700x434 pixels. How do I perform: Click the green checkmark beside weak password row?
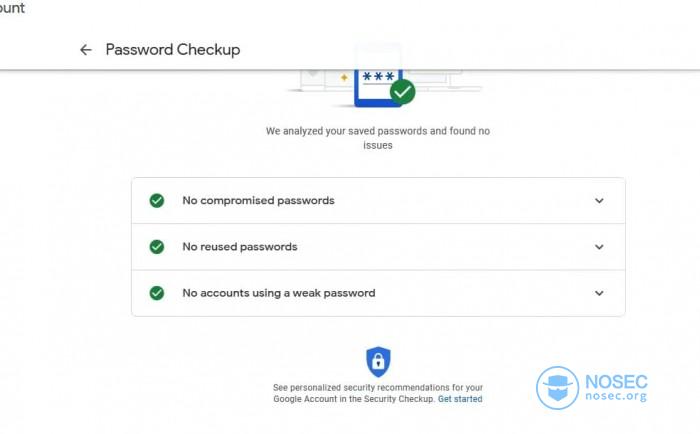[157, 293]
